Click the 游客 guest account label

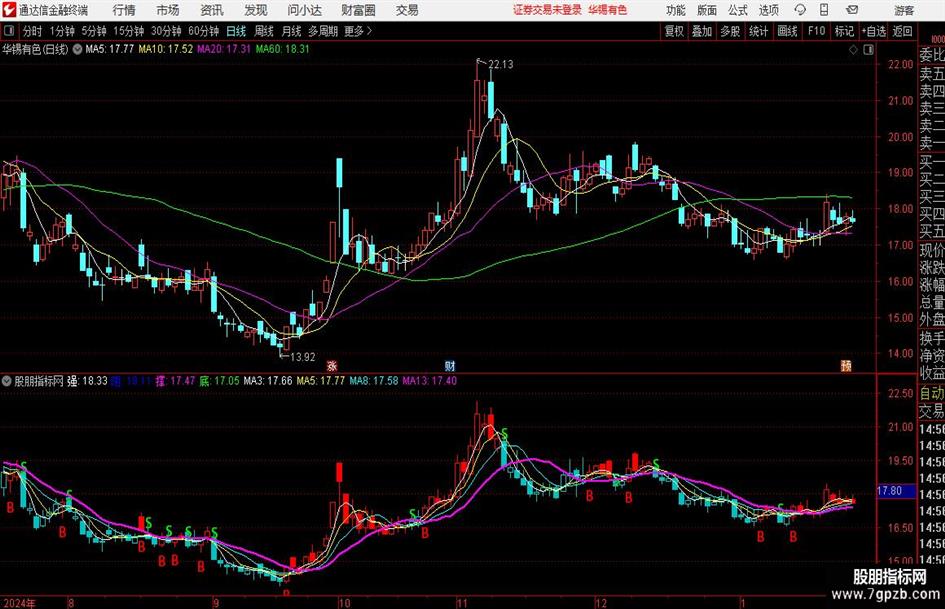pos(904,10)
